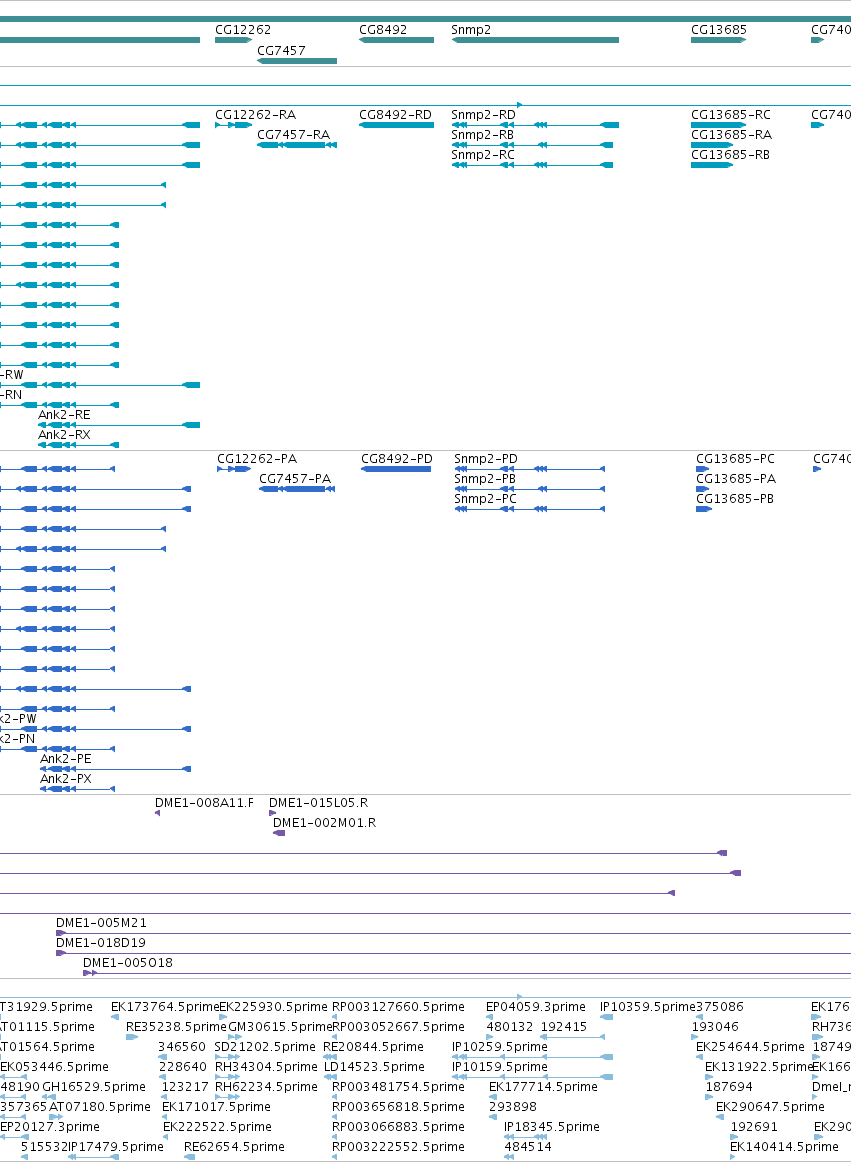Click the DME1-008A11.F BAC end label
The width and height of the screenshot is (851, 1162).
(x=205, y=803)
